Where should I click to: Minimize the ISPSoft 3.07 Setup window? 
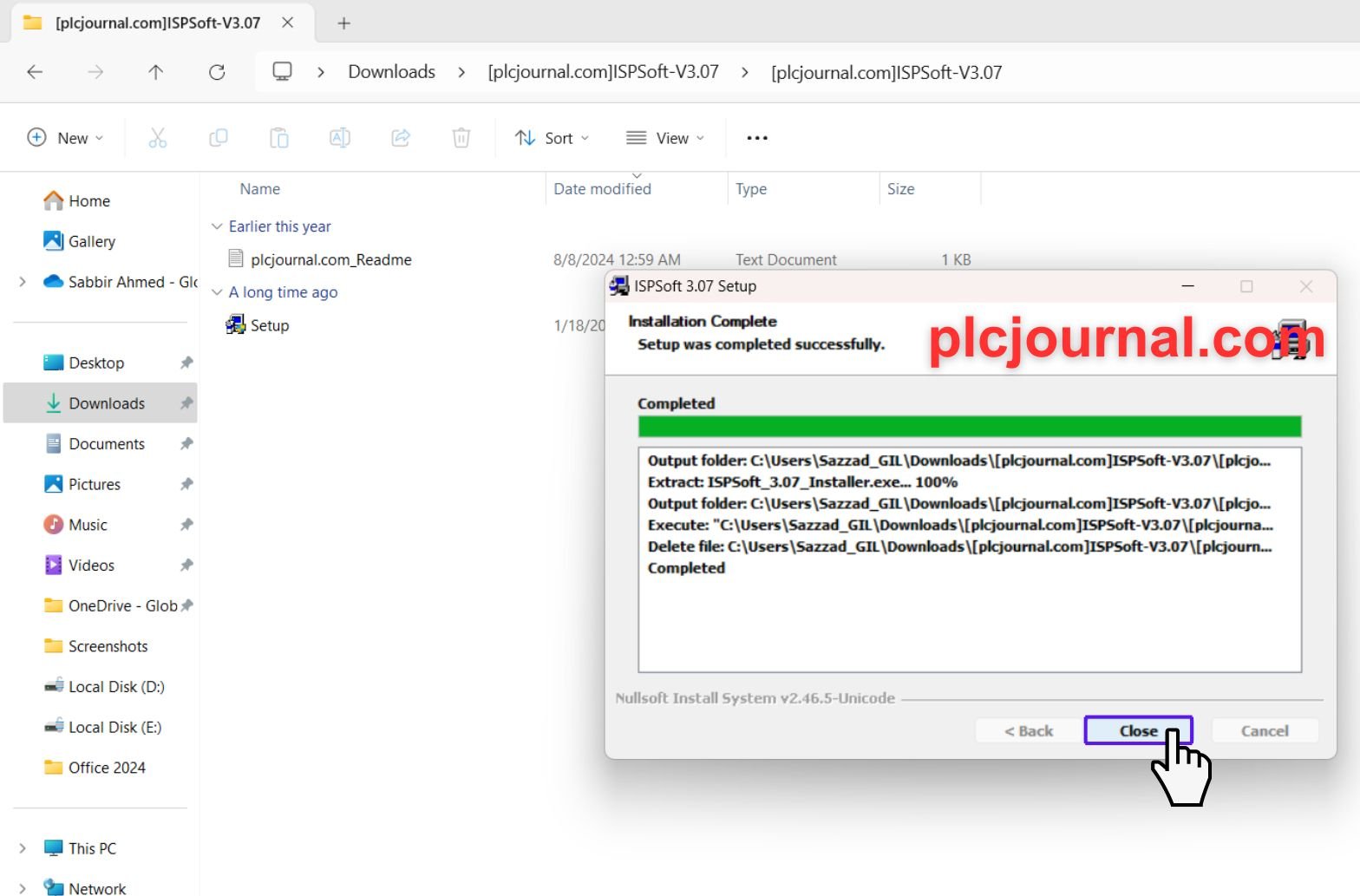coord(1187,286)
